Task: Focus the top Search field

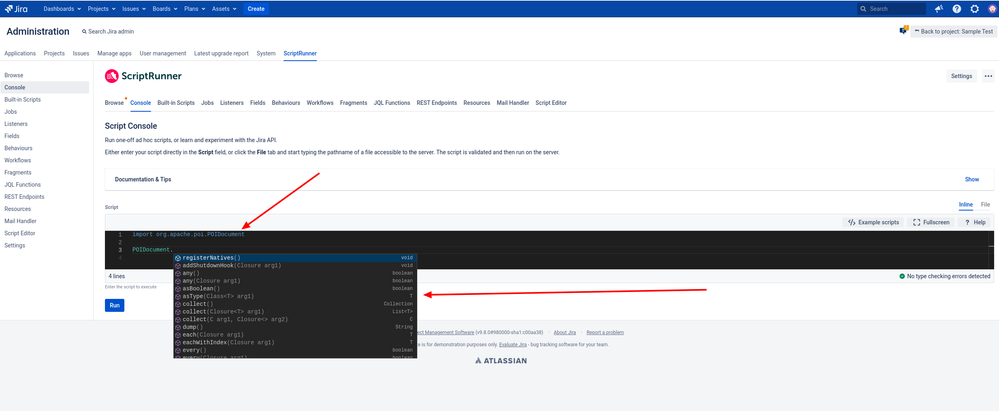Action: (892, 9)
